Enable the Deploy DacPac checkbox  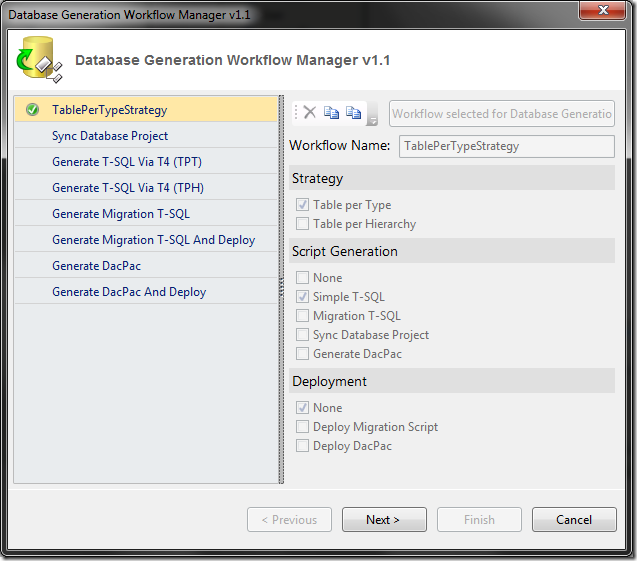[302, 446]
